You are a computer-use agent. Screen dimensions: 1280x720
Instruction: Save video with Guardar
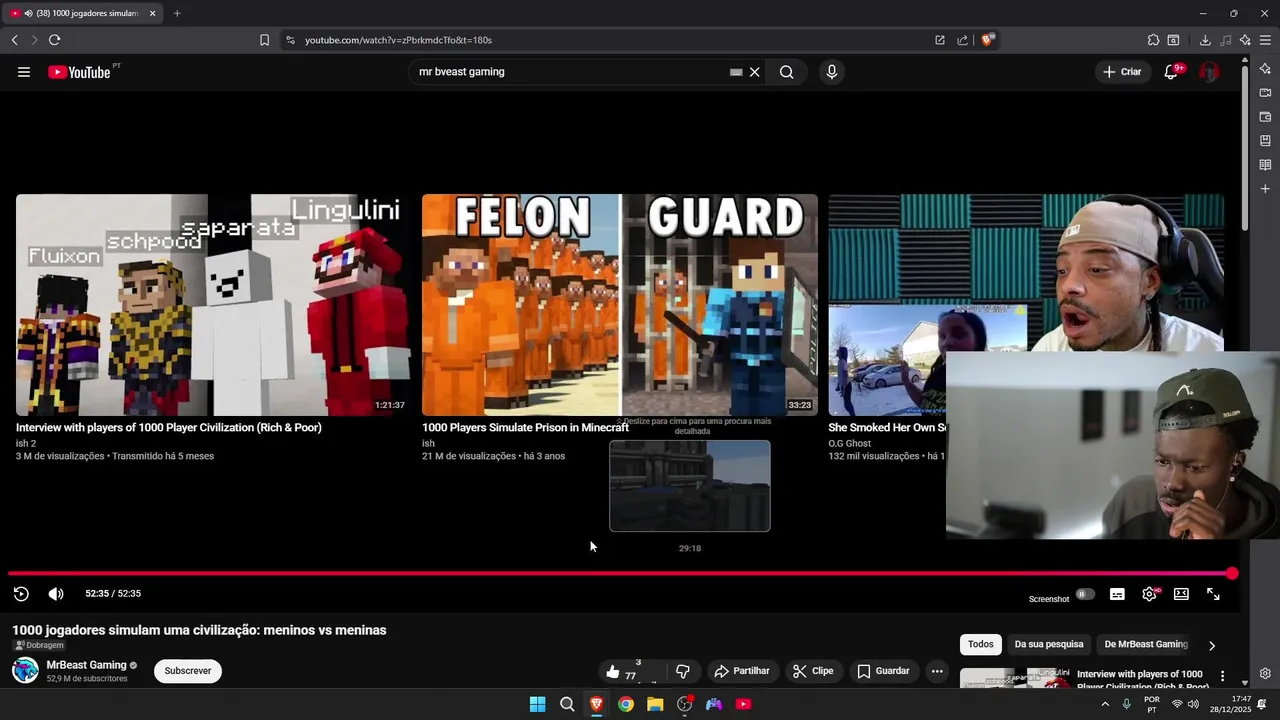(x=884, y=671)
